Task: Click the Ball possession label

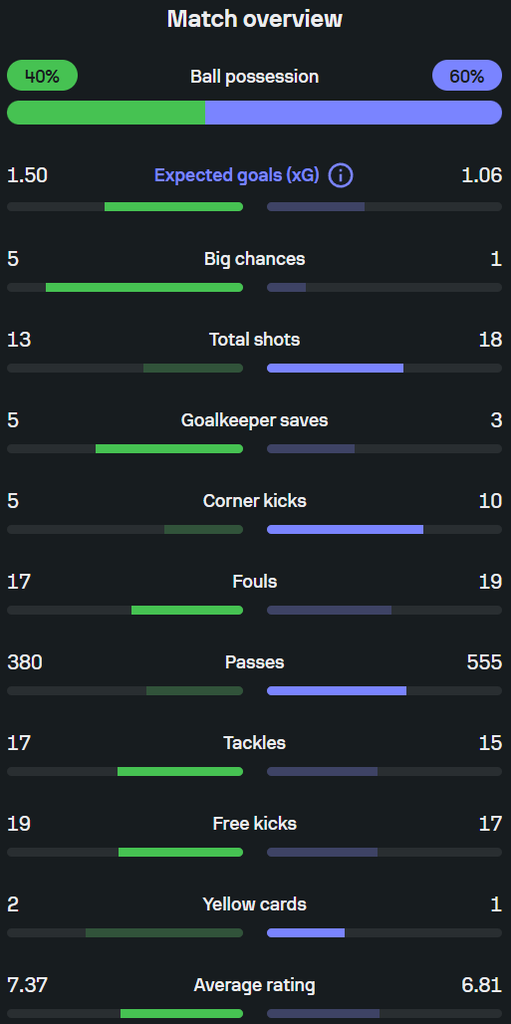Action: (255, 76)
